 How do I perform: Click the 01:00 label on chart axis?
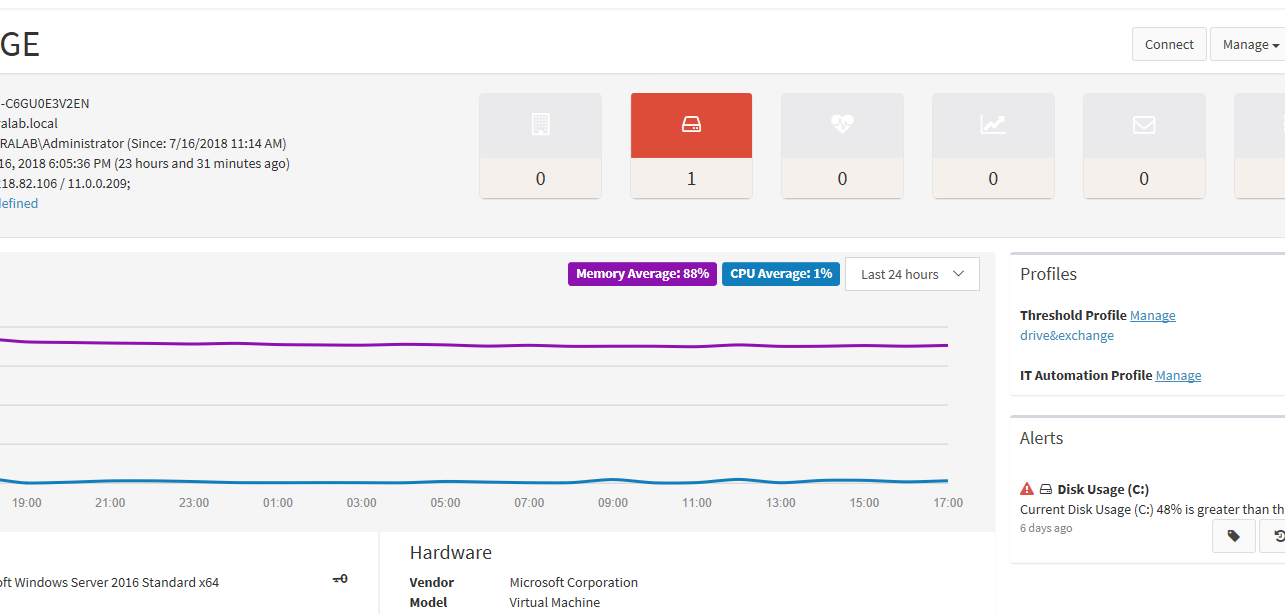[278, 503]
